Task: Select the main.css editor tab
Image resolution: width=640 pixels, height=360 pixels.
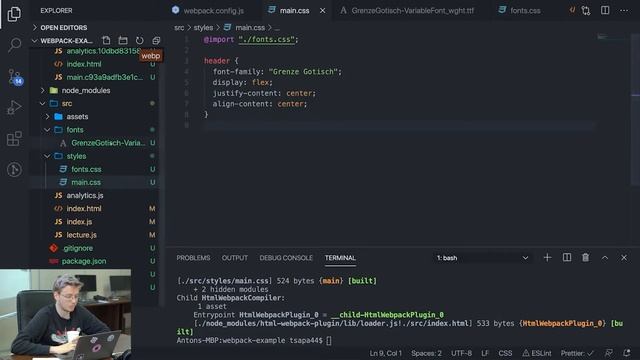Action: click(294, 11)
